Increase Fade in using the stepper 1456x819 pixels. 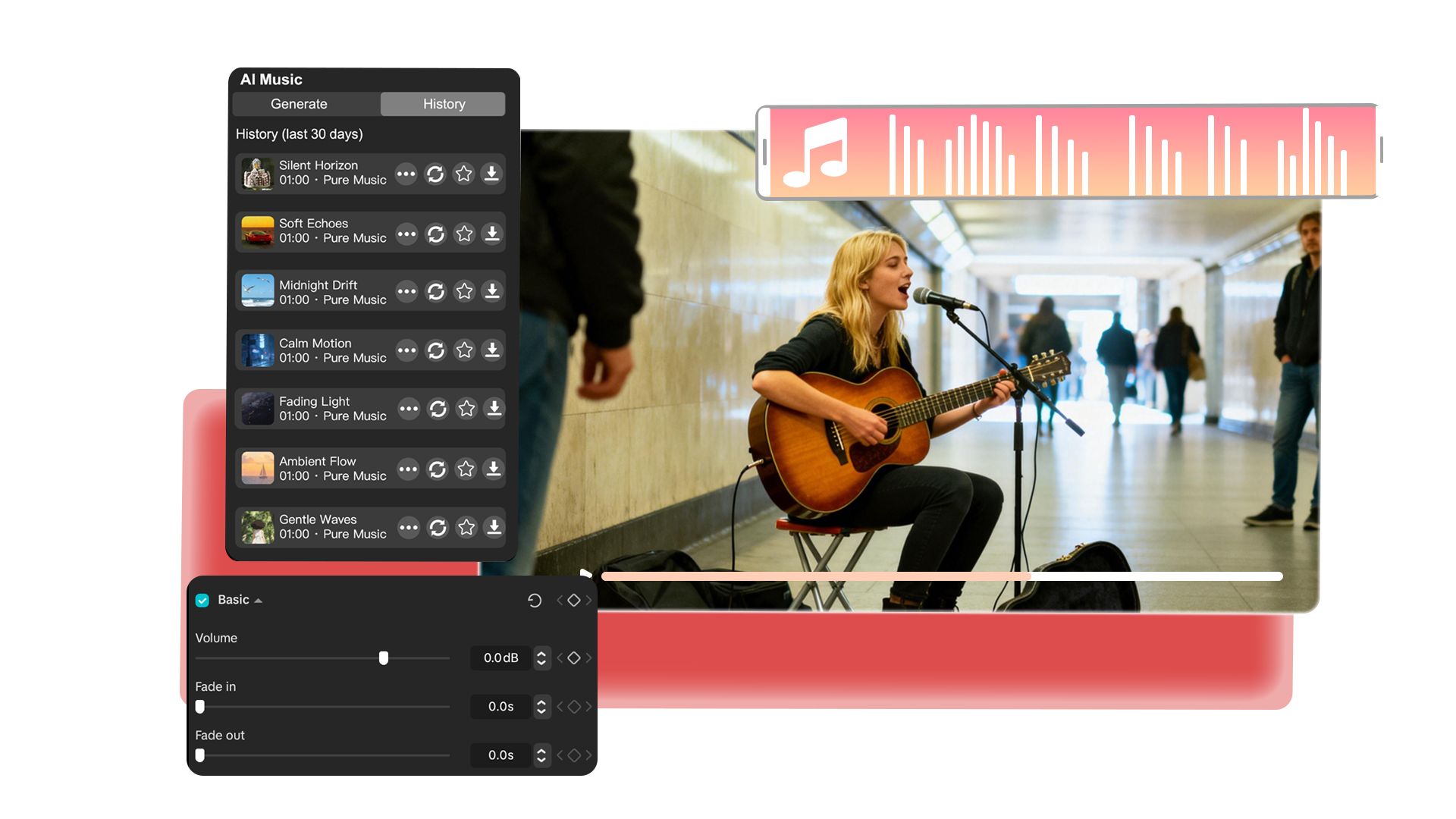click(x=541, y=702)
